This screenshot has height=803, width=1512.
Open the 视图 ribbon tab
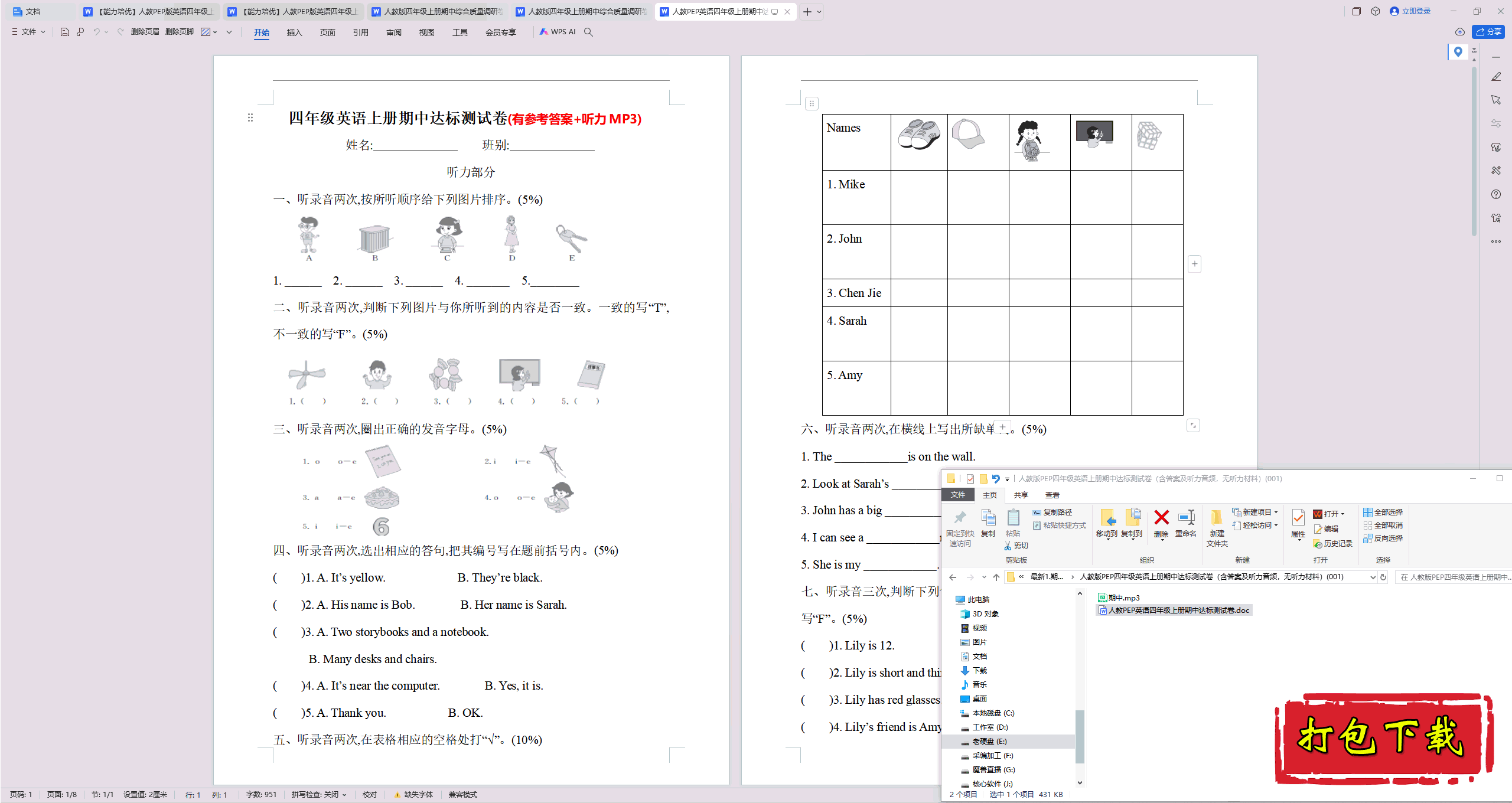[426, 32]
